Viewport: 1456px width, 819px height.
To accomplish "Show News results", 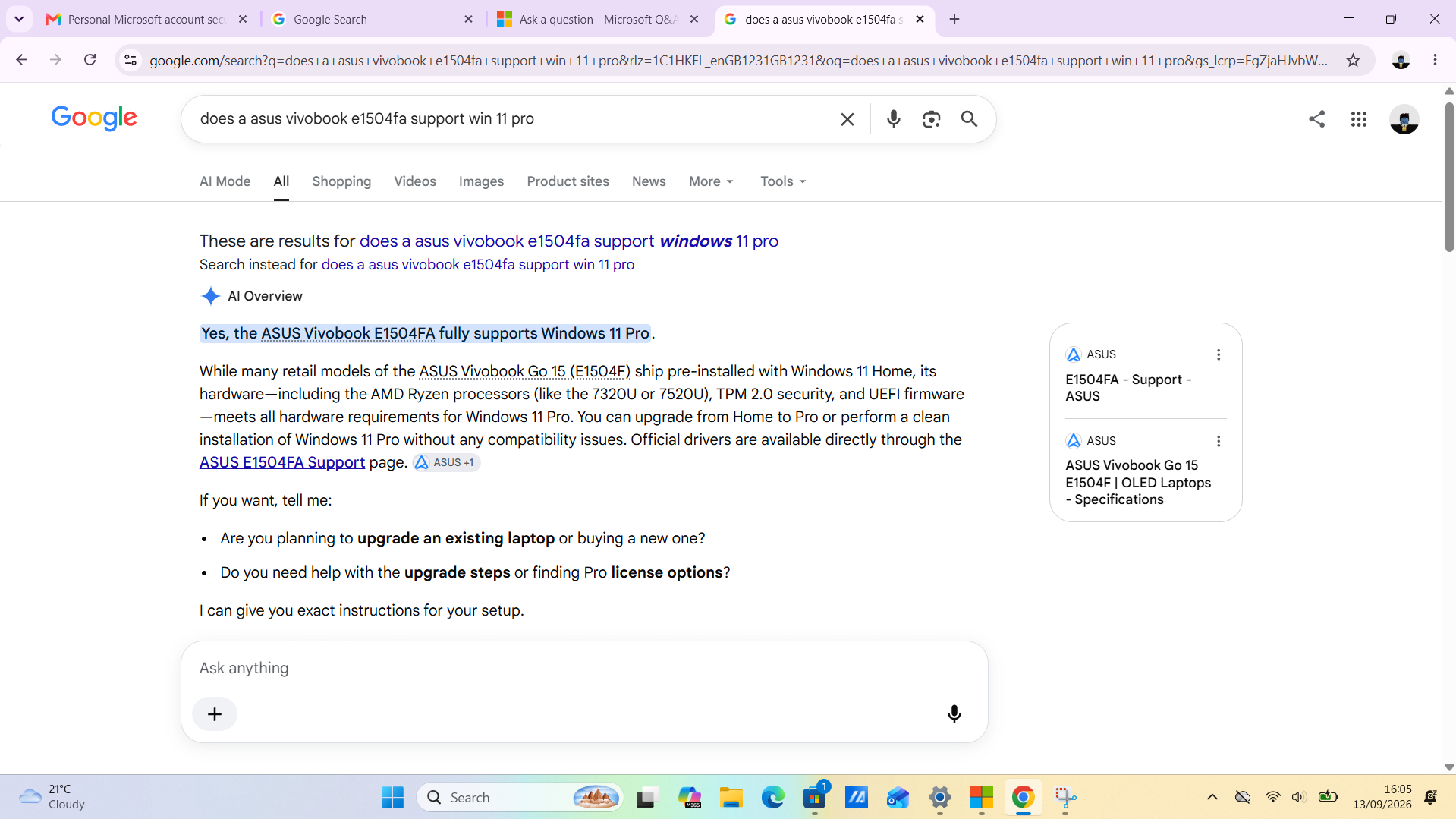I will (649, 181).
